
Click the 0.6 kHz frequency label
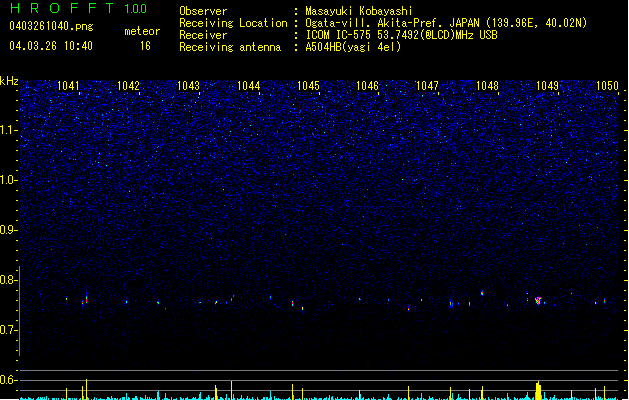pos(9,380)
